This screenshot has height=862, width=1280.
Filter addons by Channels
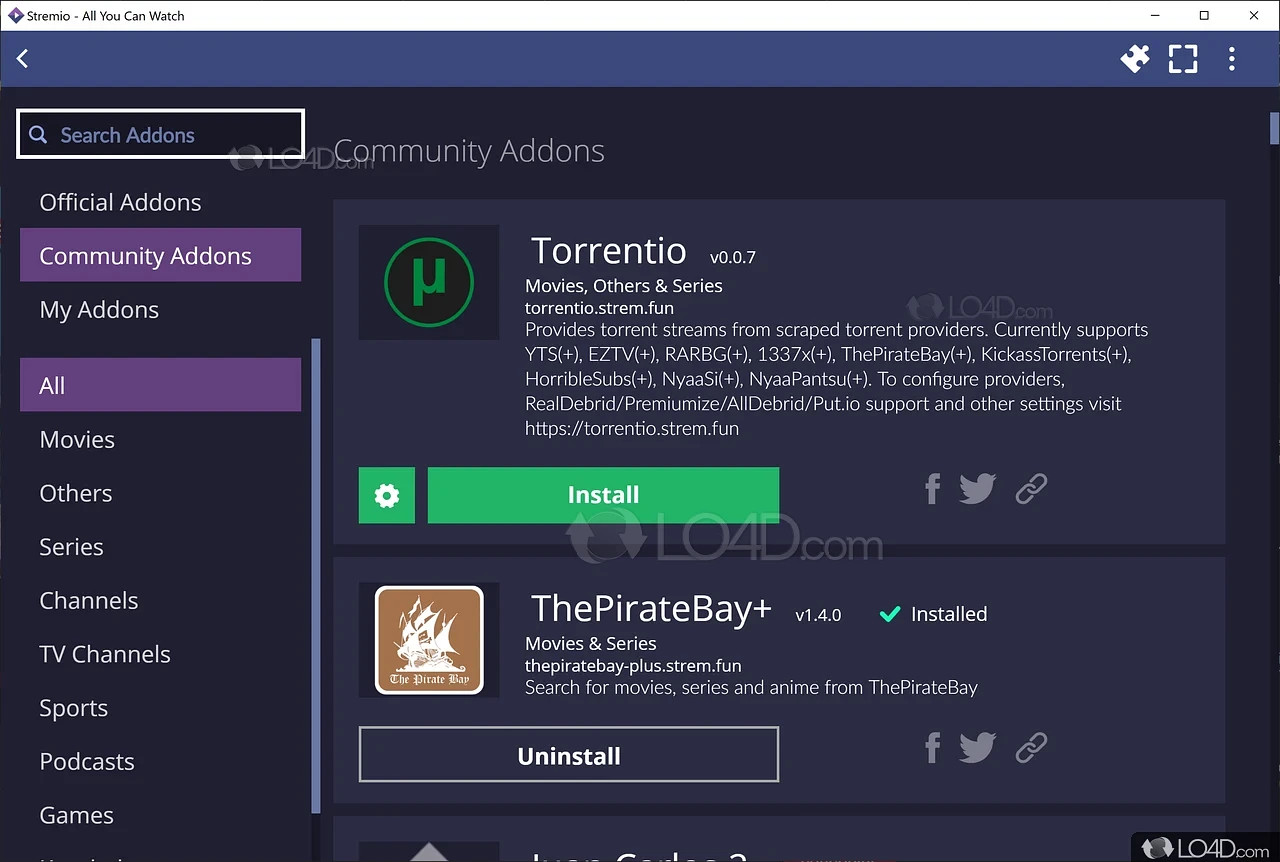point(160,600)
